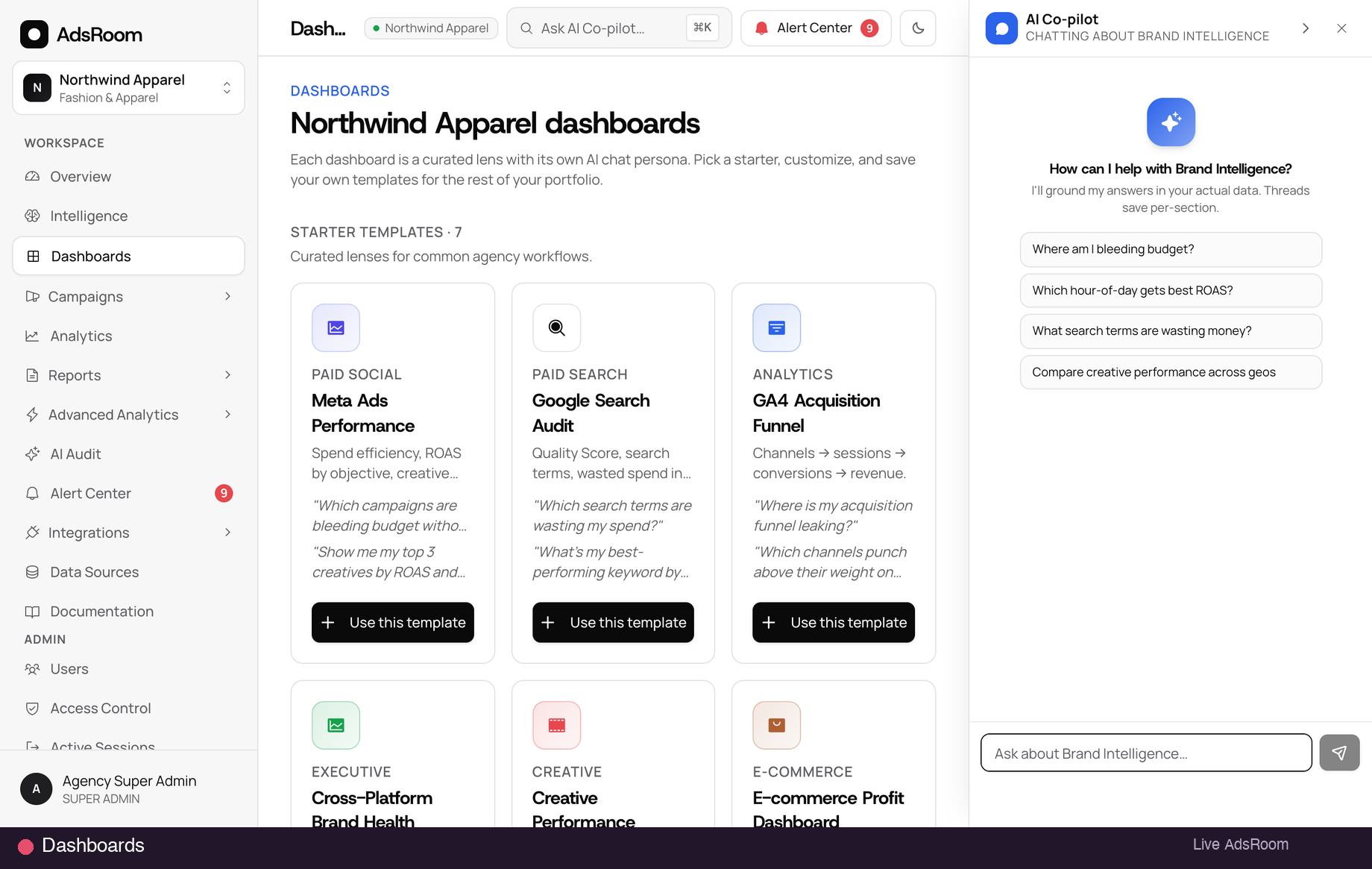The width and height of the screenshot is (1372, 869).
Task: Click the Cross-Platform Brand Health icon
Action: pyautogui.click(x=336, y=725)
